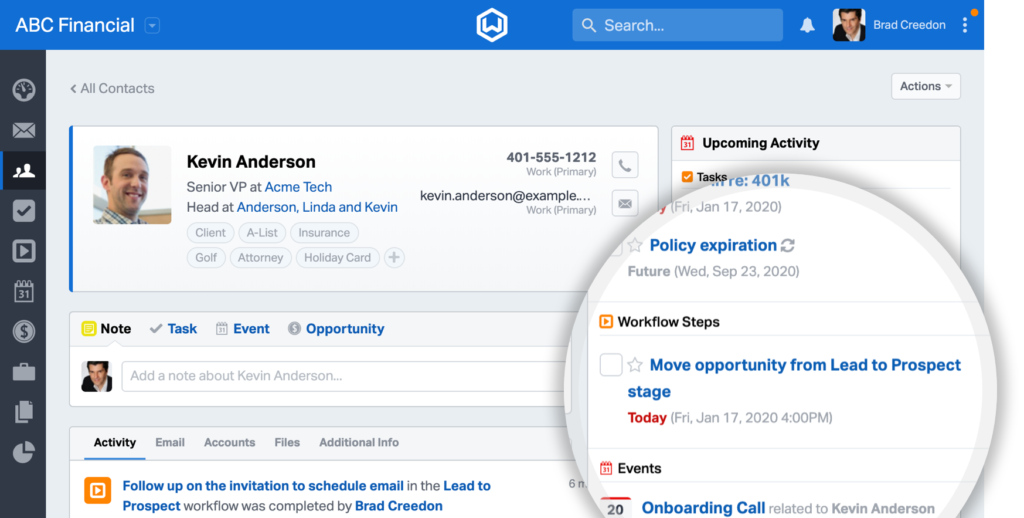Click the Add a note input field
Image resolution: width=1024 pixels, height=518 pixels.
click(344, 376)
